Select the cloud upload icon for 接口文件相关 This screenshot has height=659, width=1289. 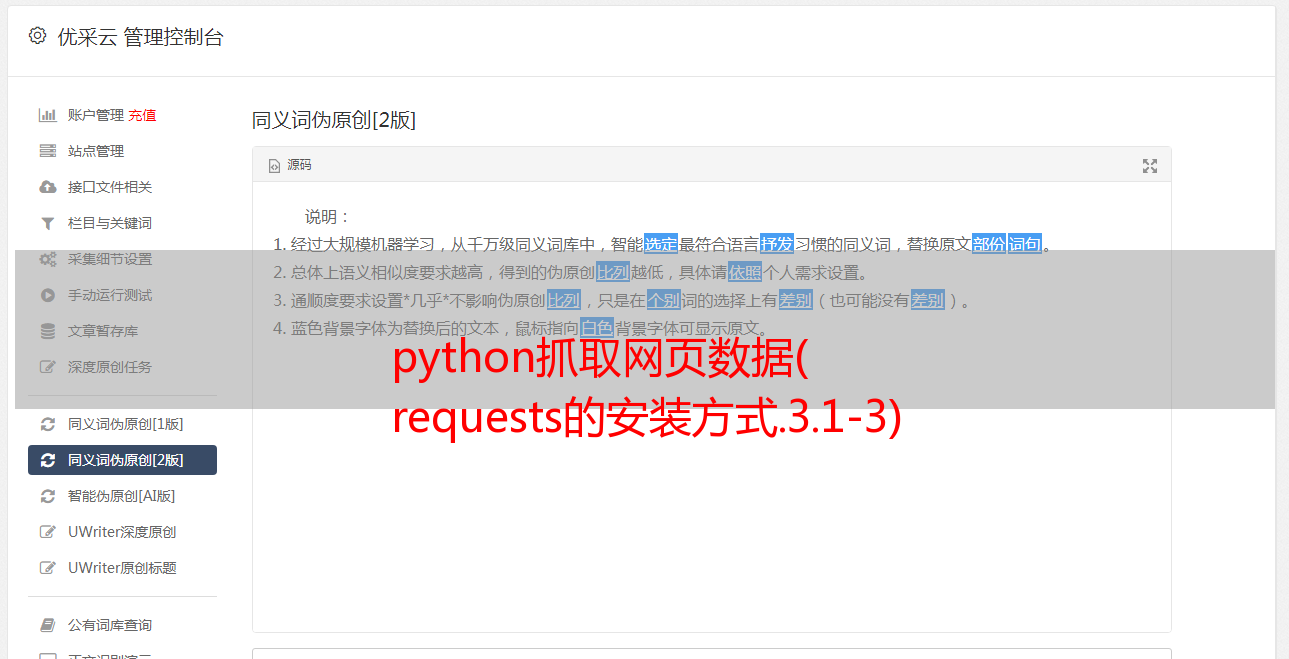(x=47, y=187)
